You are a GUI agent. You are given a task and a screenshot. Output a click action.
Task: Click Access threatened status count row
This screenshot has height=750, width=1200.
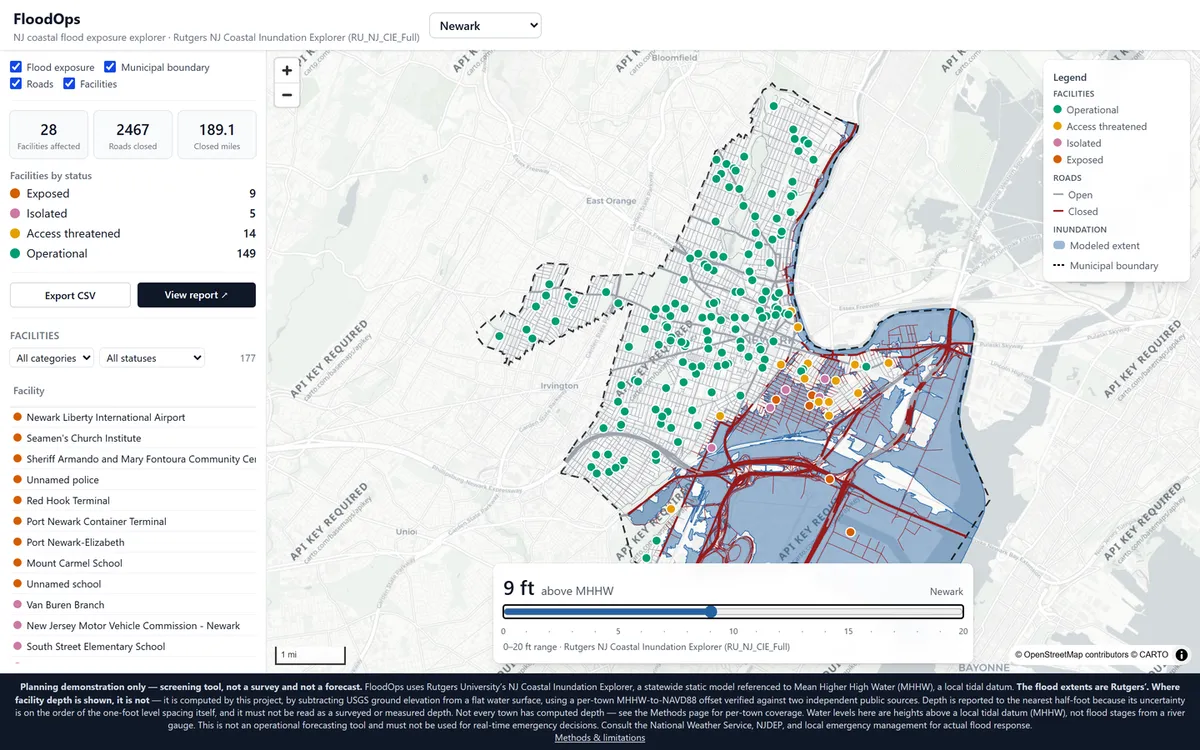click(x=133, y=234)
